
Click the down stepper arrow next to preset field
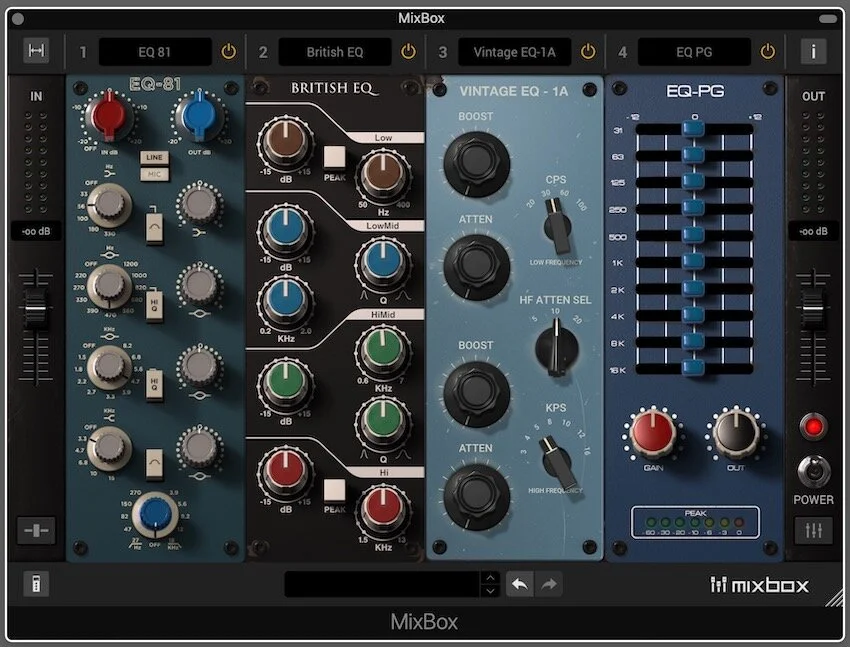click(x=489, y=590)
